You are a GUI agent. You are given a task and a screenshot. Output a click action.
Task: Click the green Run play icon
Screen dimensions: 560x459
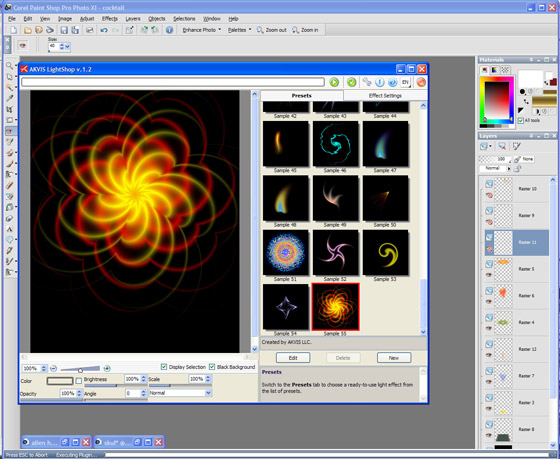[x=334, y=83]
